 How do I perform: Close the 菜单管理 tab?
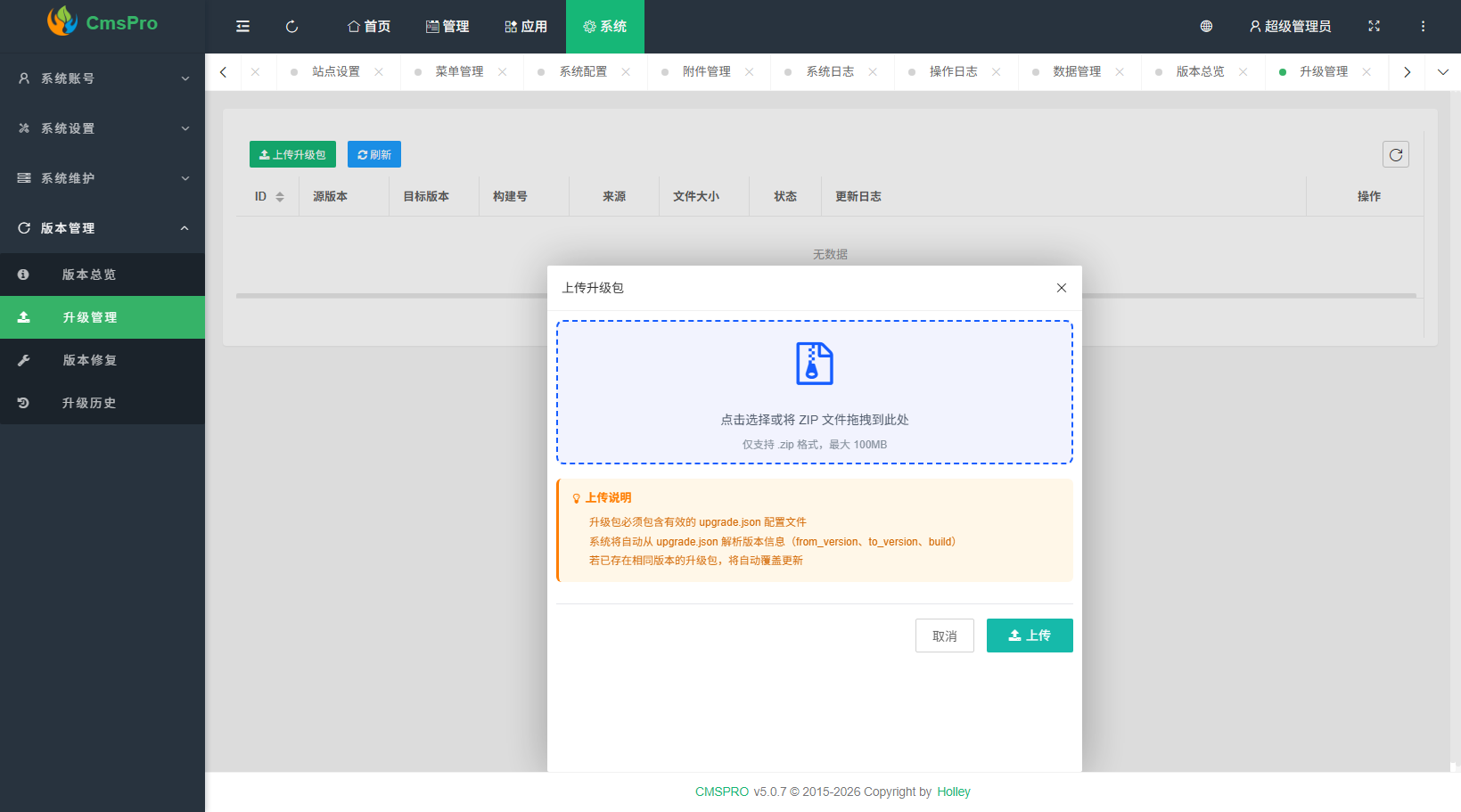[503, 72]
